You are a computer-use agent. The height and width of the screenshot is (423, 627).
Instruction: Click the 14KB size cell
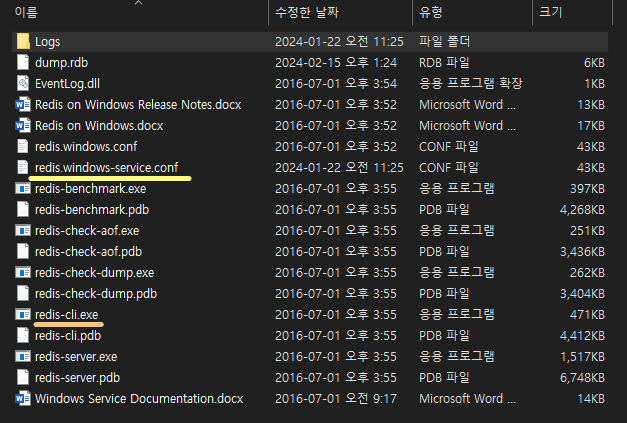click(591, 399)
